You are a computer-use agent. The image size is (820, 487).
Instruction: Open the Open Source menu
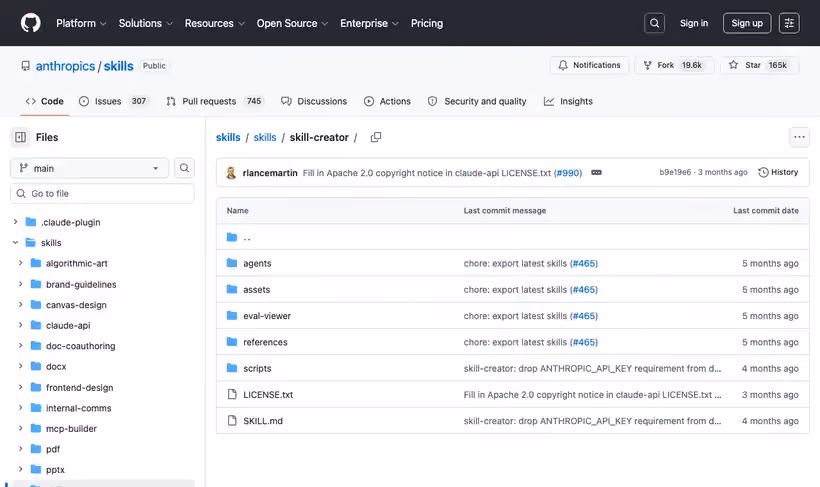point(292,23)
